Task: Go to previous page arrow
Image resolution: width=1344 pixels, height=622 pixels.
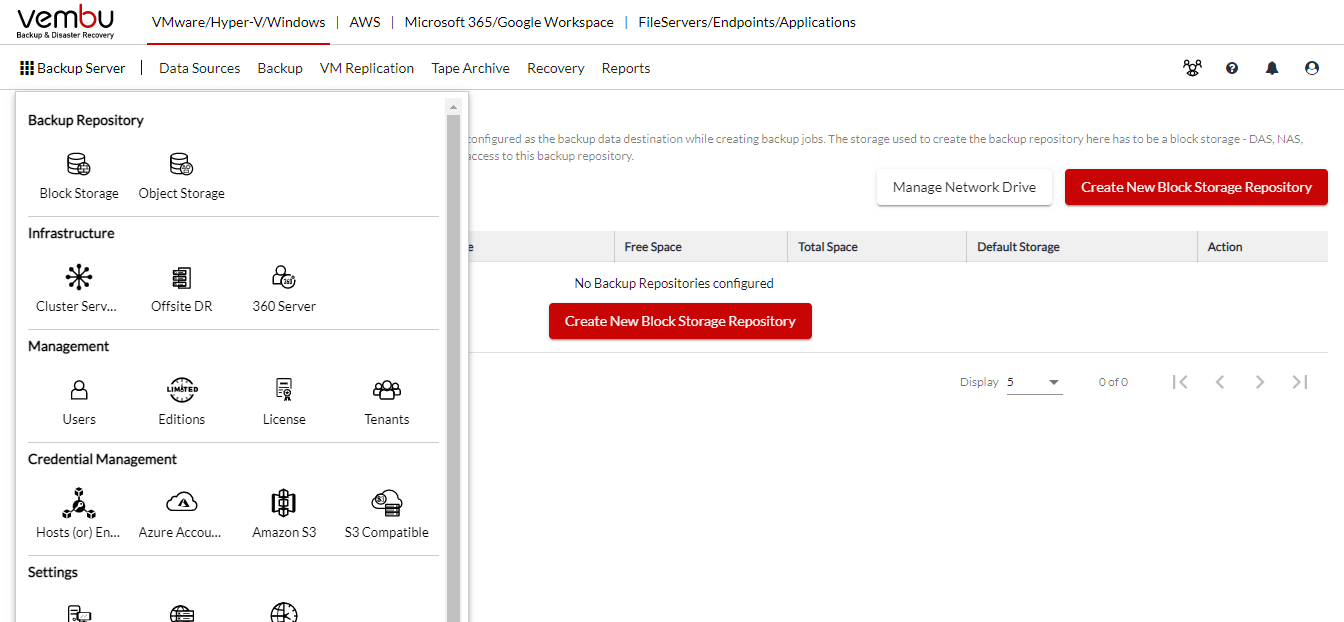Action: pos(1220,382)
